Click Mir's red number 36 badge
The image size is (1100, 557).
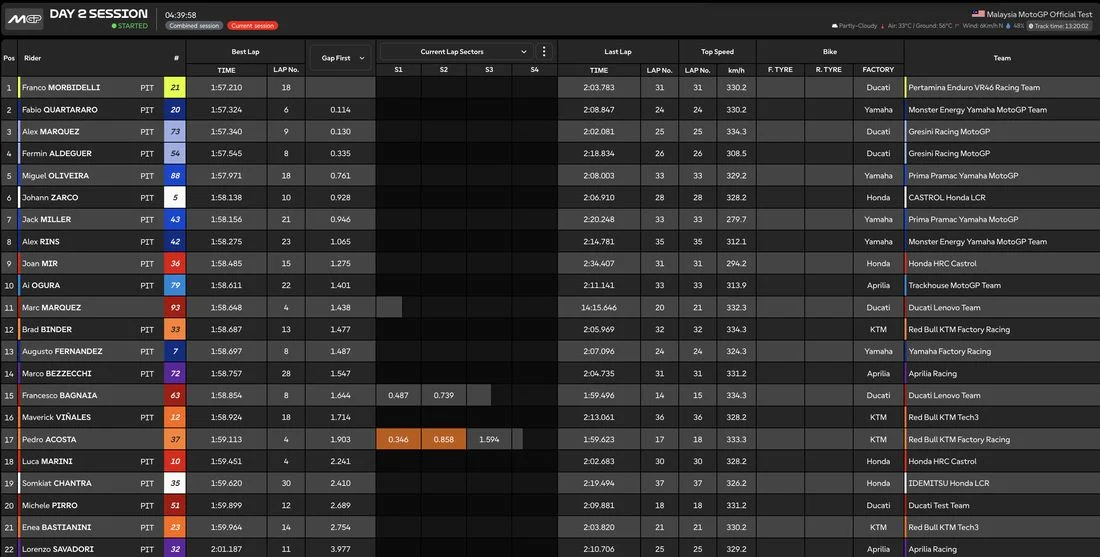pos(175,264)
